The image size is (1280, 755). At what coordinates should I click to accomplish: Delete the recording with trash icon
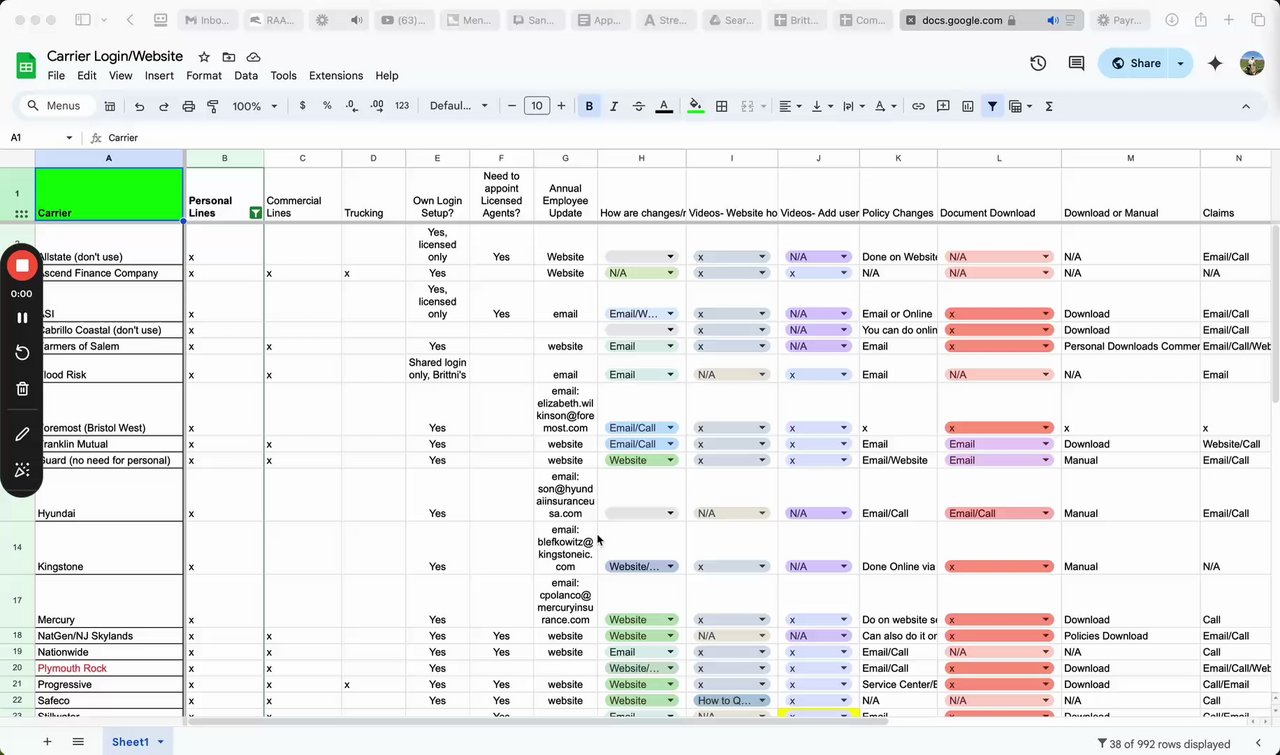22,389
